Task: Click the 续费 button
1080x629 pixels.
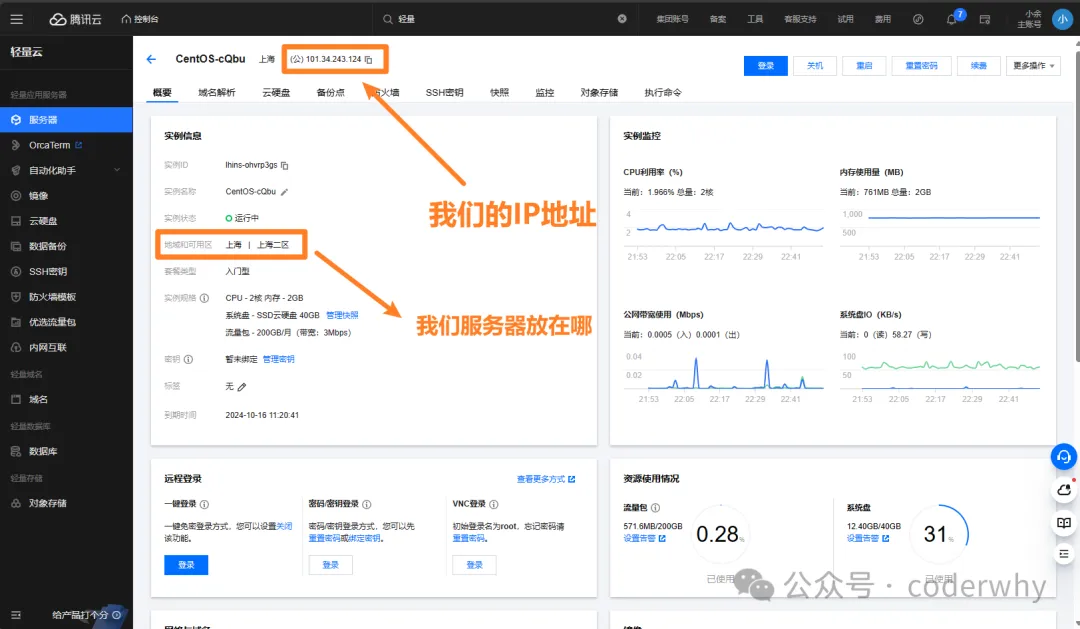Action: click(978, 65)
